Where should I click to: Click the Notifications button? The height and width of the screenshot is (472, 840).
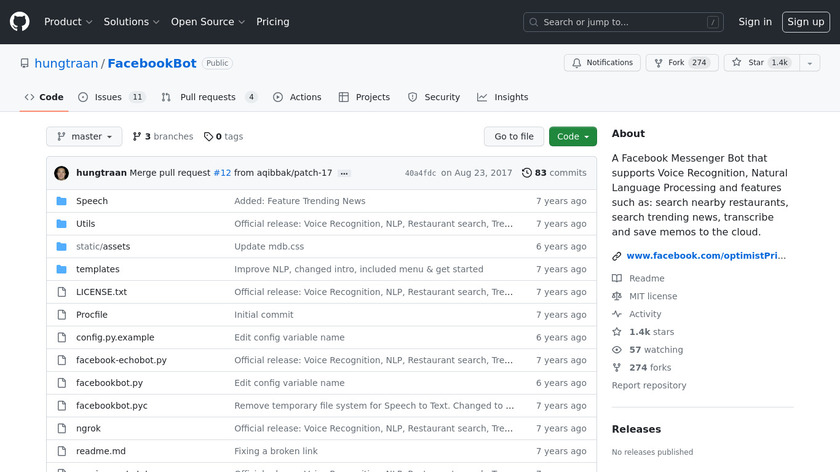[602, 63]
